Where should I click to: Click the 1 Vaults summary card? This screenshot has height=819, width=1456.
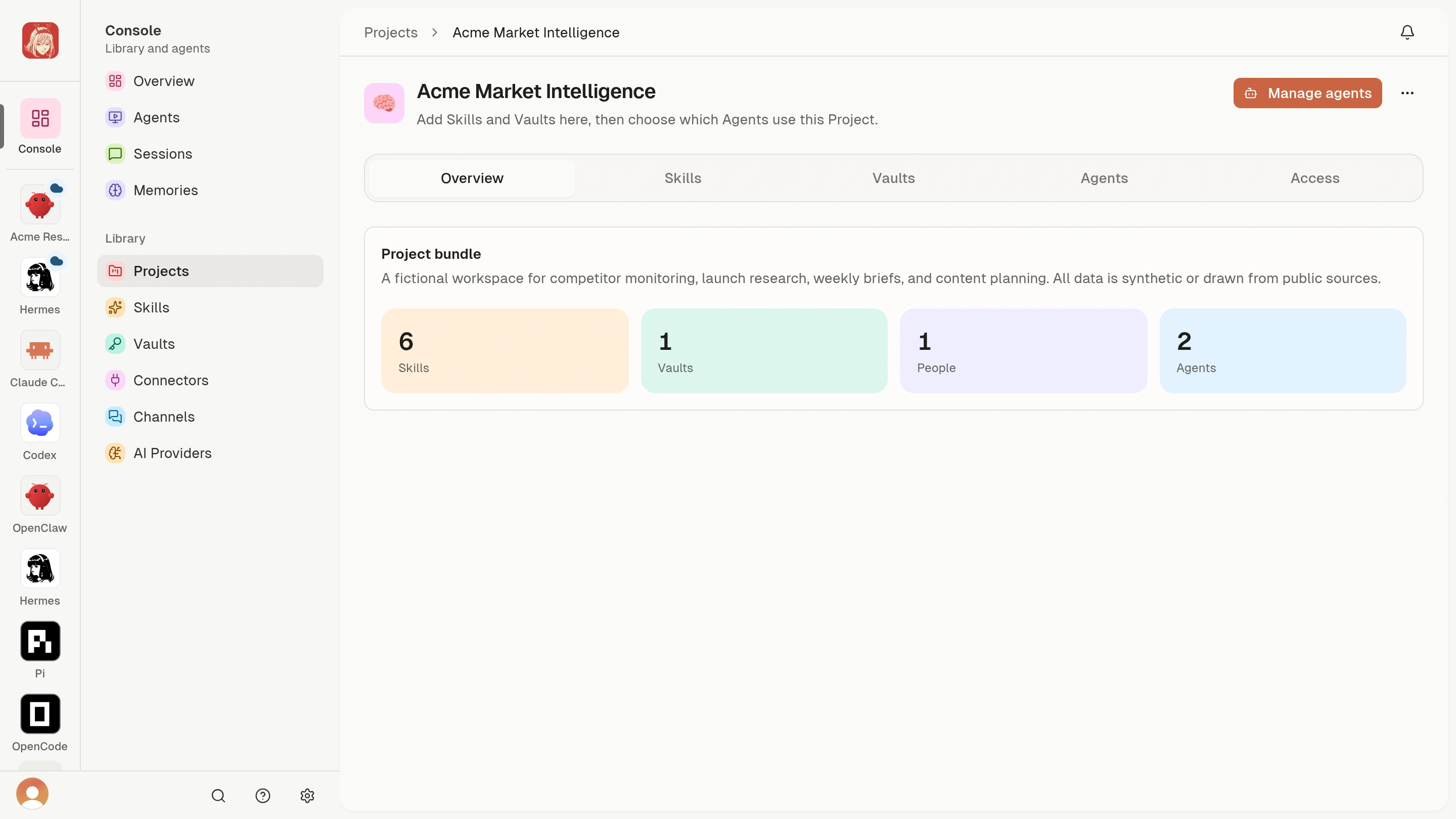tap(764, 351)
